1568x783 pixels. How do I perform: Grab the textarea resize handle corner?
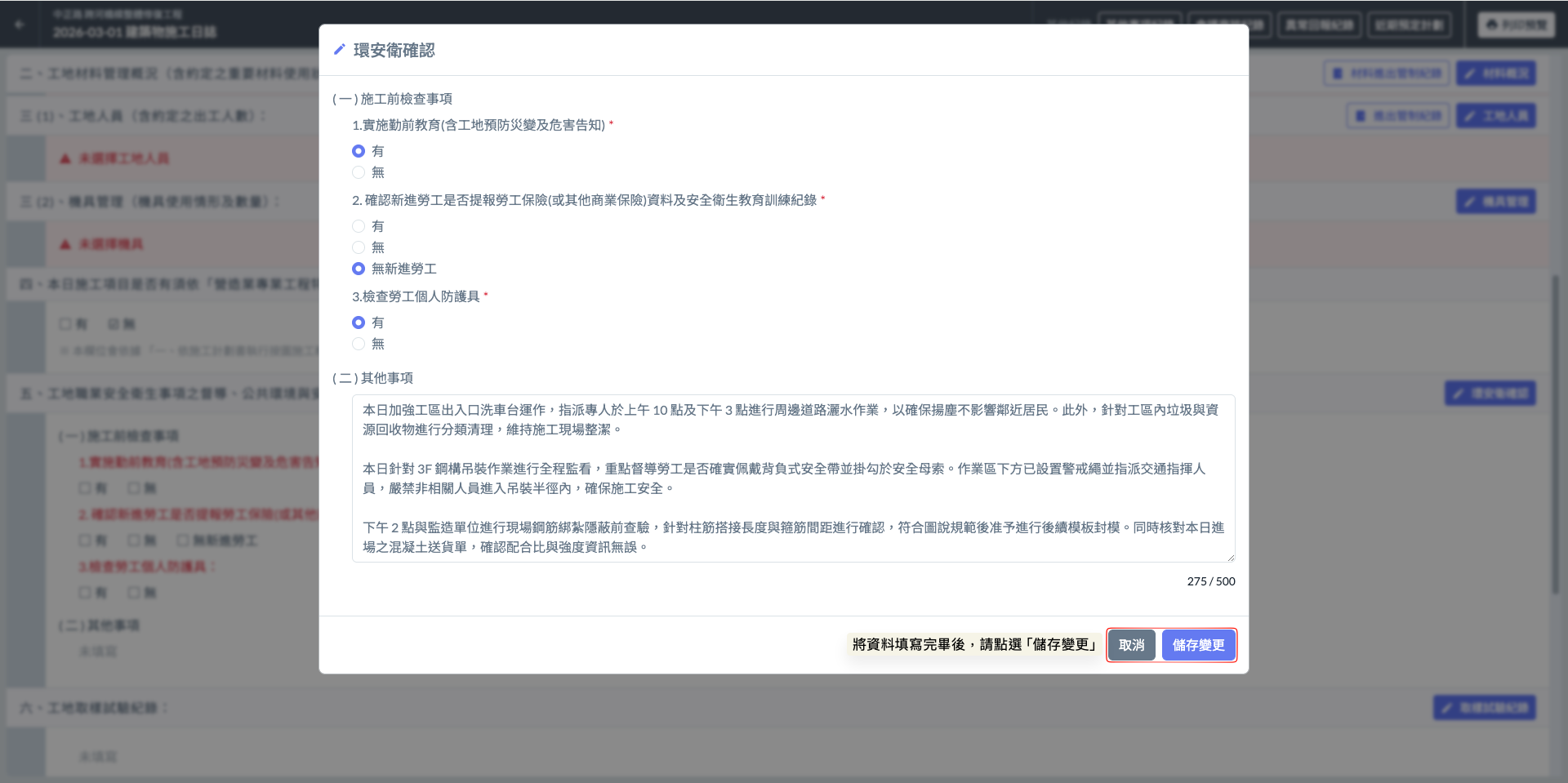coord(1231,558)
